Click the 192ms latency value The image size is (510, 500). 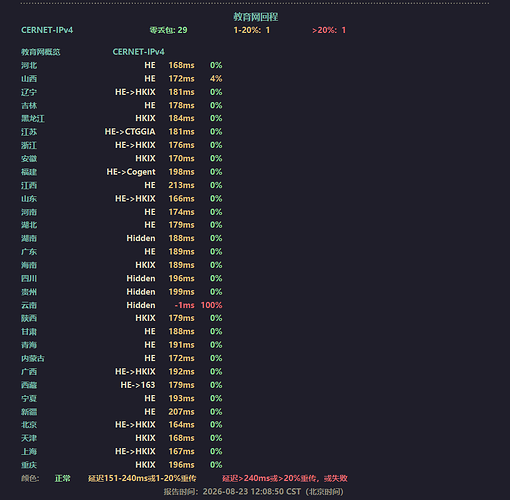(x=181, y=372)
